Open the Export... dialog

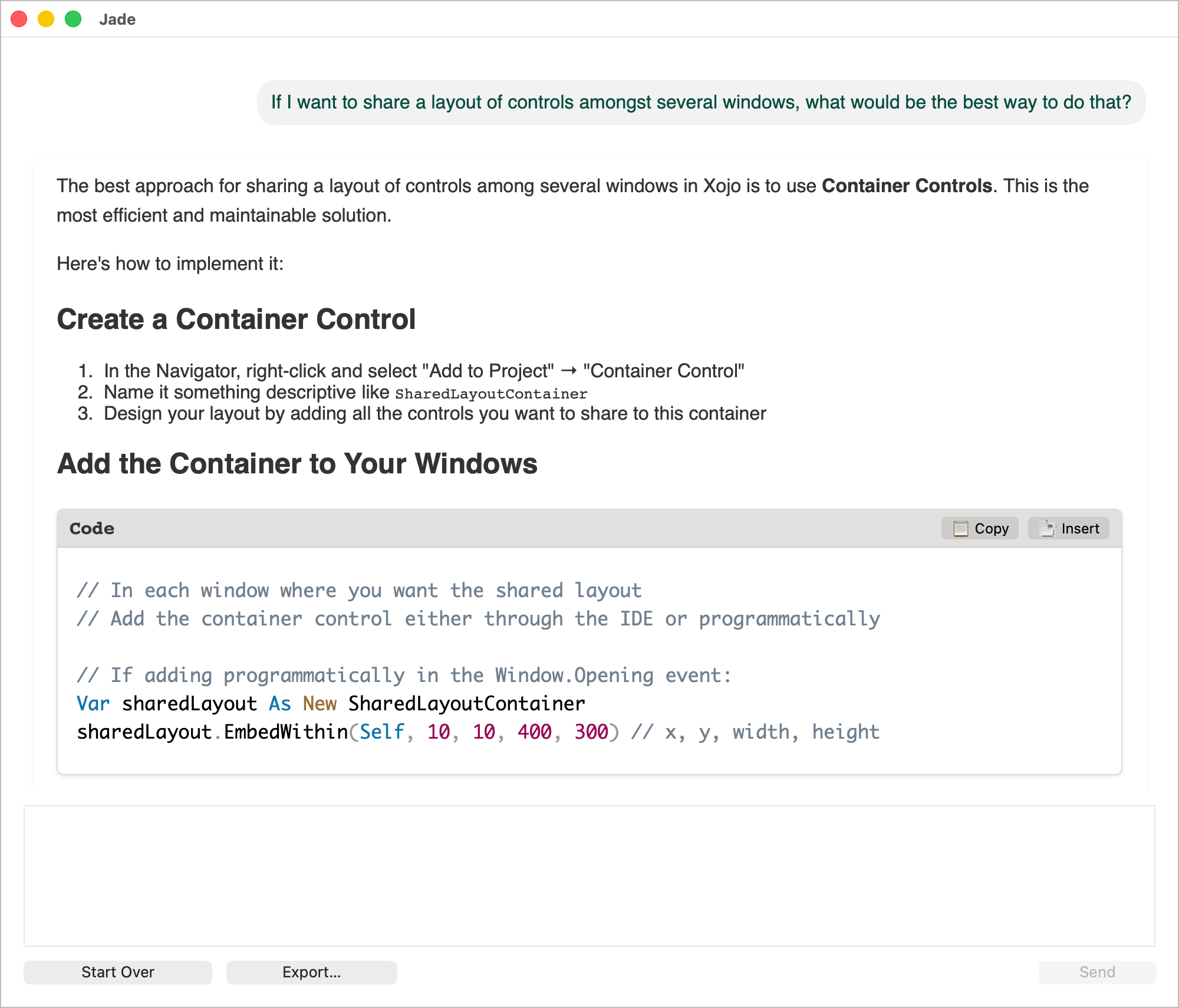click(x=311, y=972)
